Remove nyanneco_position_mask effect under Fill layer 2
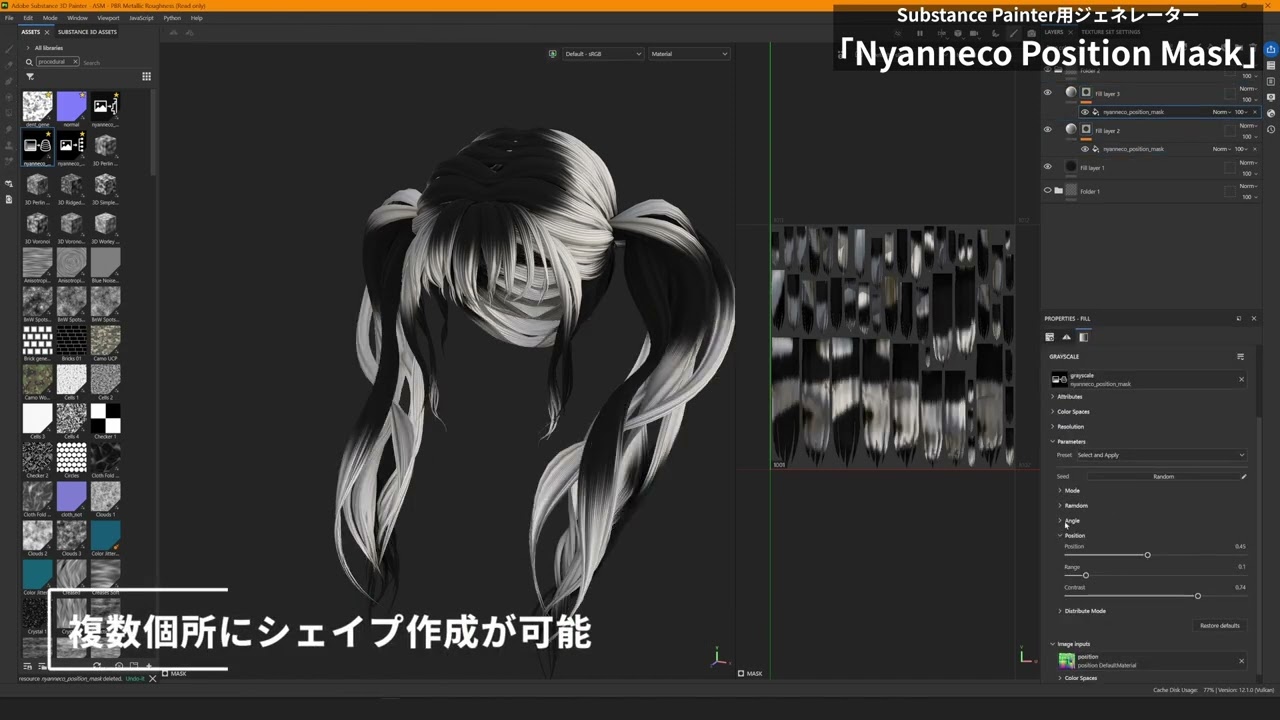 pos(1255,149)
